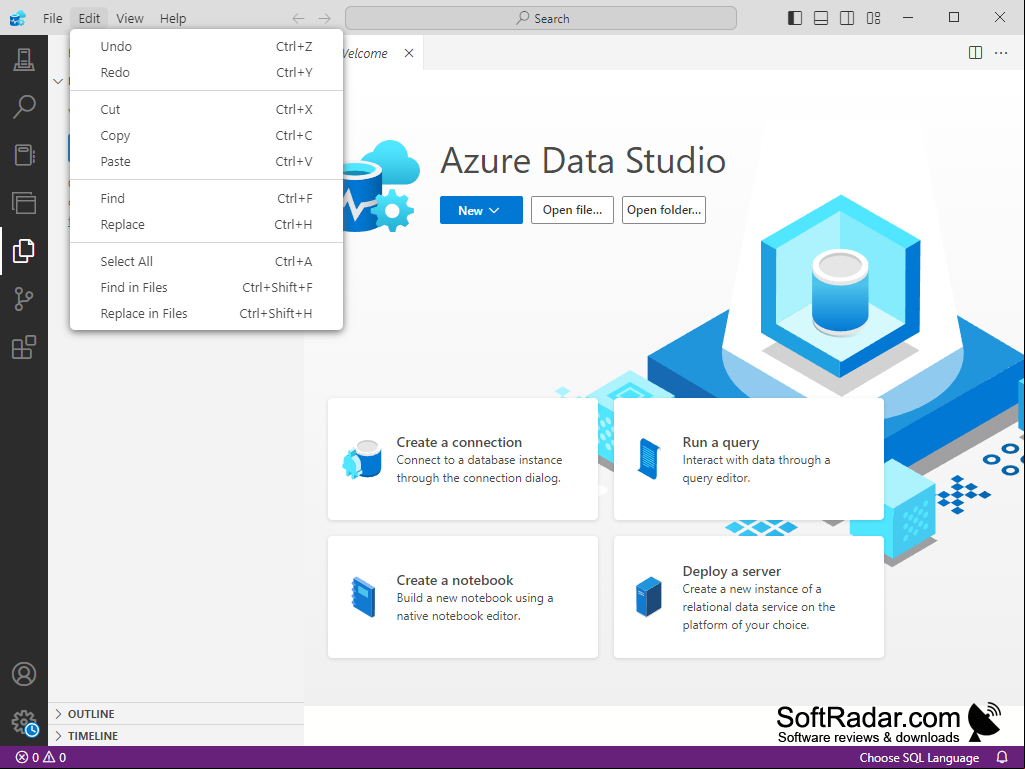The image size is (1025, 769).
Task: Click the errors and warnings status indicator
Action: (41, 757)
